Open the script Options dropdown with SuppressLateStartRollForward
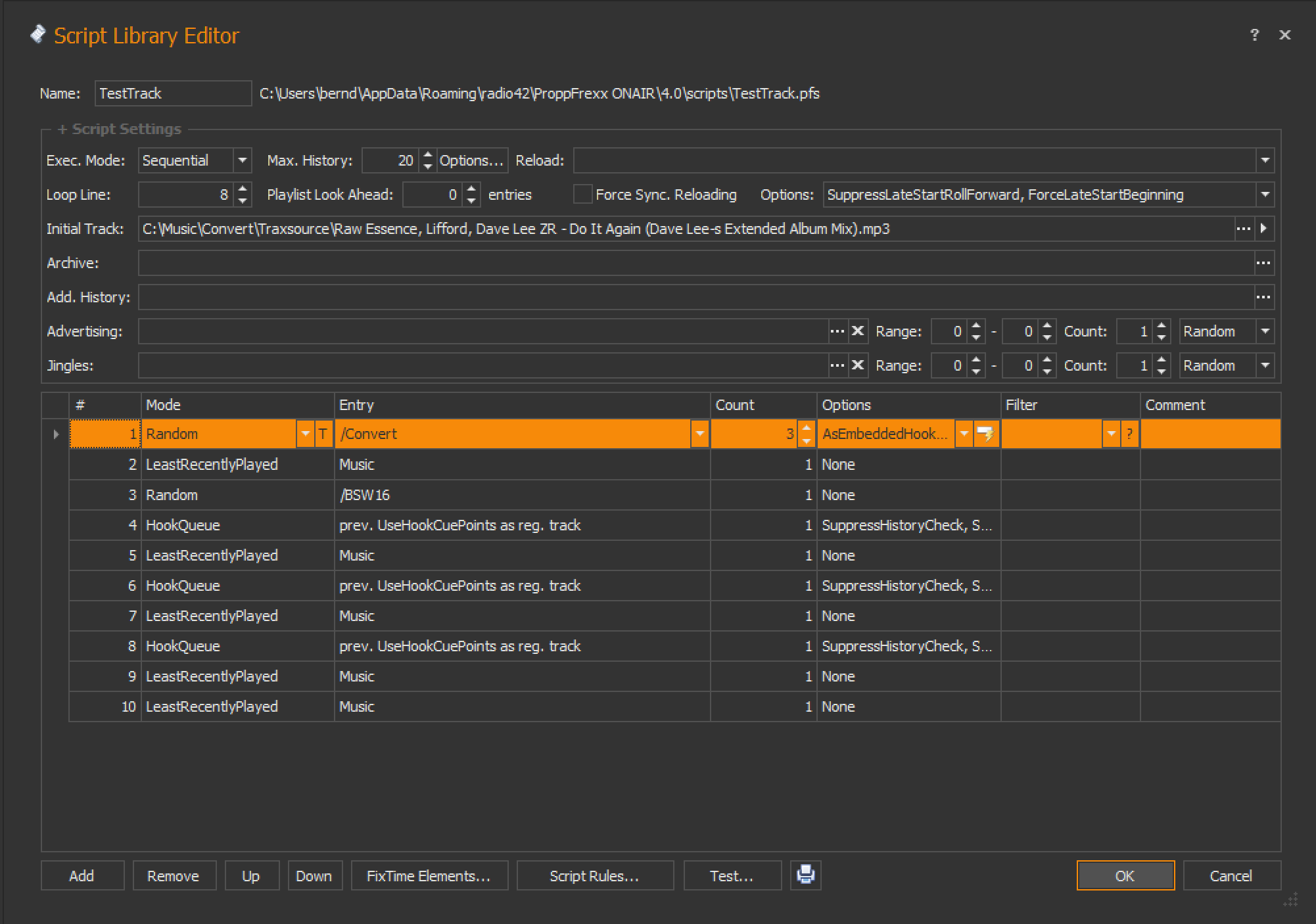 pyautogui.click(x=1265, y=195)
